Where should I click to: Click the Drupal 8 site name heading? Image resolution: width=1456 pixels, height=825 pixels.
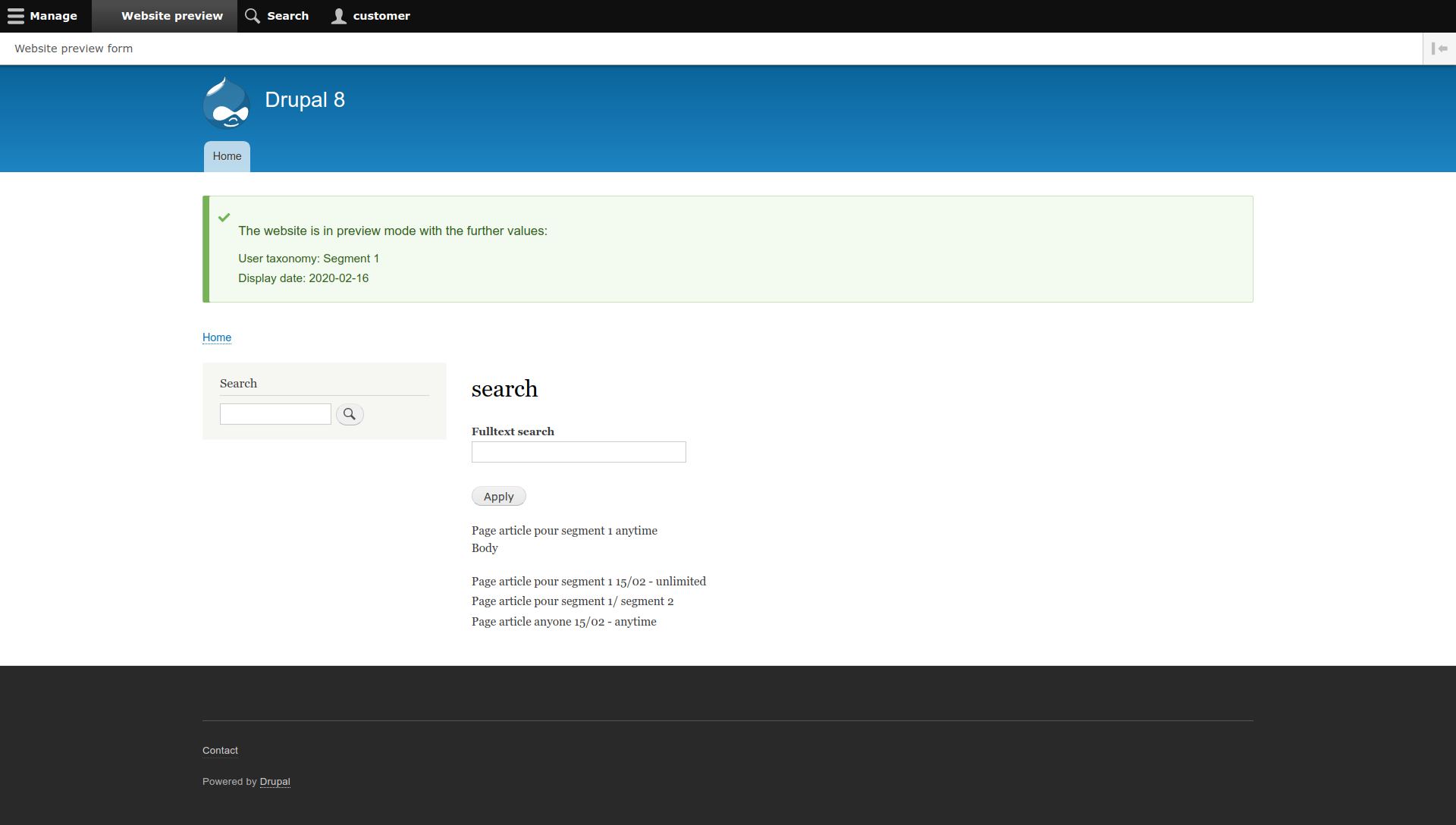click(305, 99)
